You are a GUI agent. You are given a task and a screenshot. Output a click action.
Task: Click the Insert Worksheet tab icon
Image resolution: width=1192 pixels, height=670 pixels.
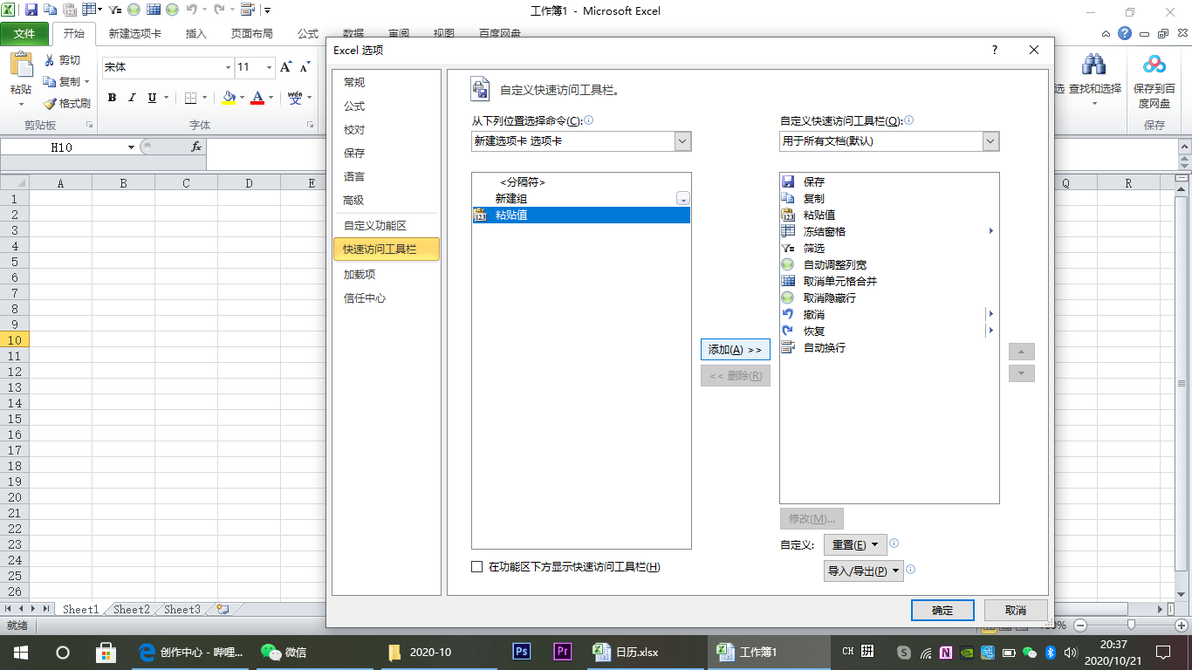coord(223,609)
